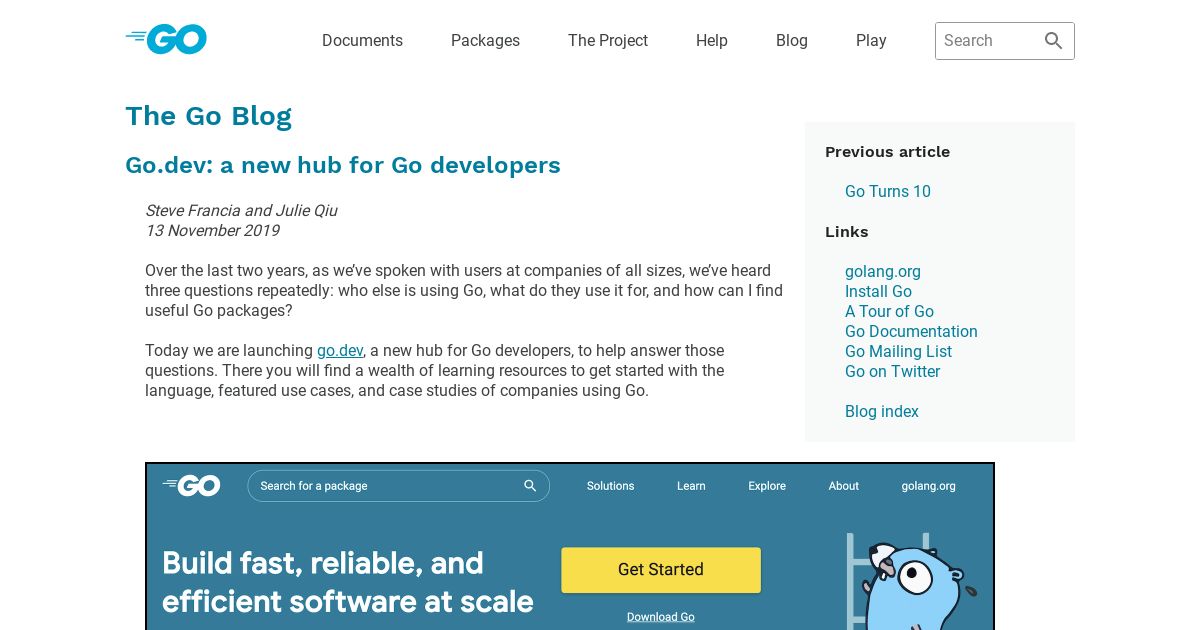Open previous article Go Turns 10
Viewport: 1200px width, 630px height.
(x=888, y=192)
